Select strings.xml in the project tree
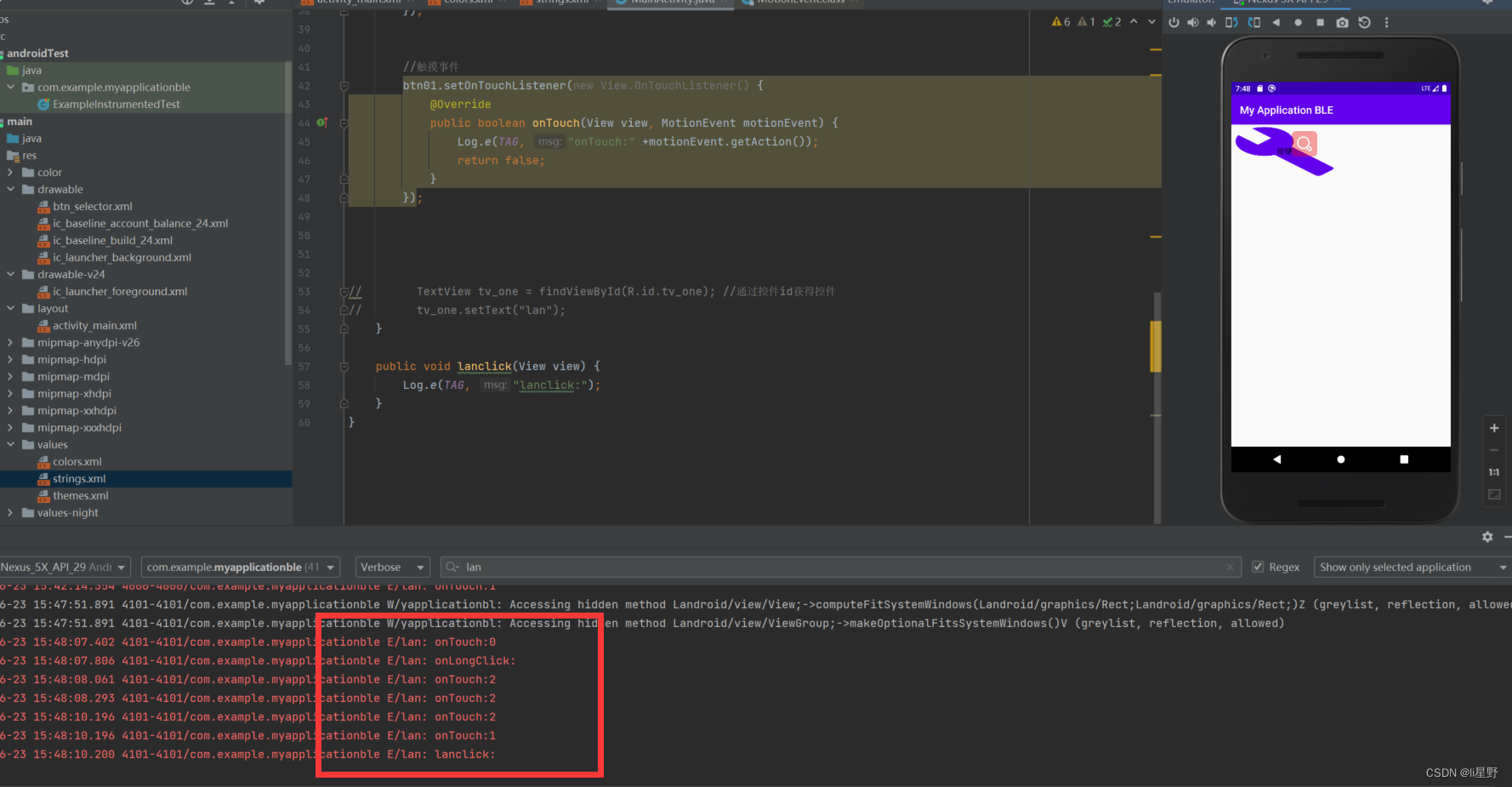Image resolution: width=1512 pixels, height=787 pixels. [x=79, y=478]
